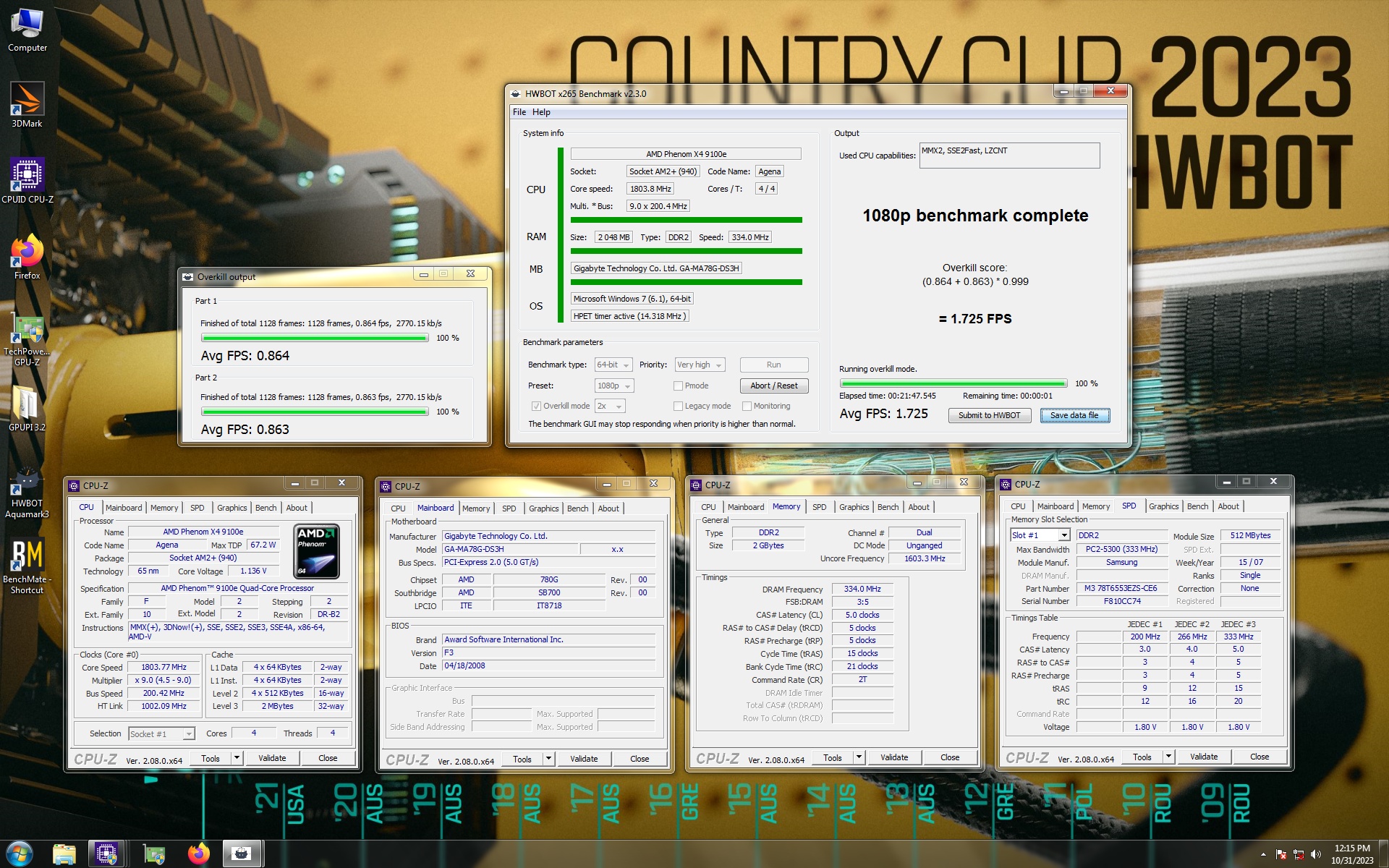Open the Firefox desktop shortcut
Viewport: 1389px width, 868px height.
pyautogui.click(x=27, y=257)
